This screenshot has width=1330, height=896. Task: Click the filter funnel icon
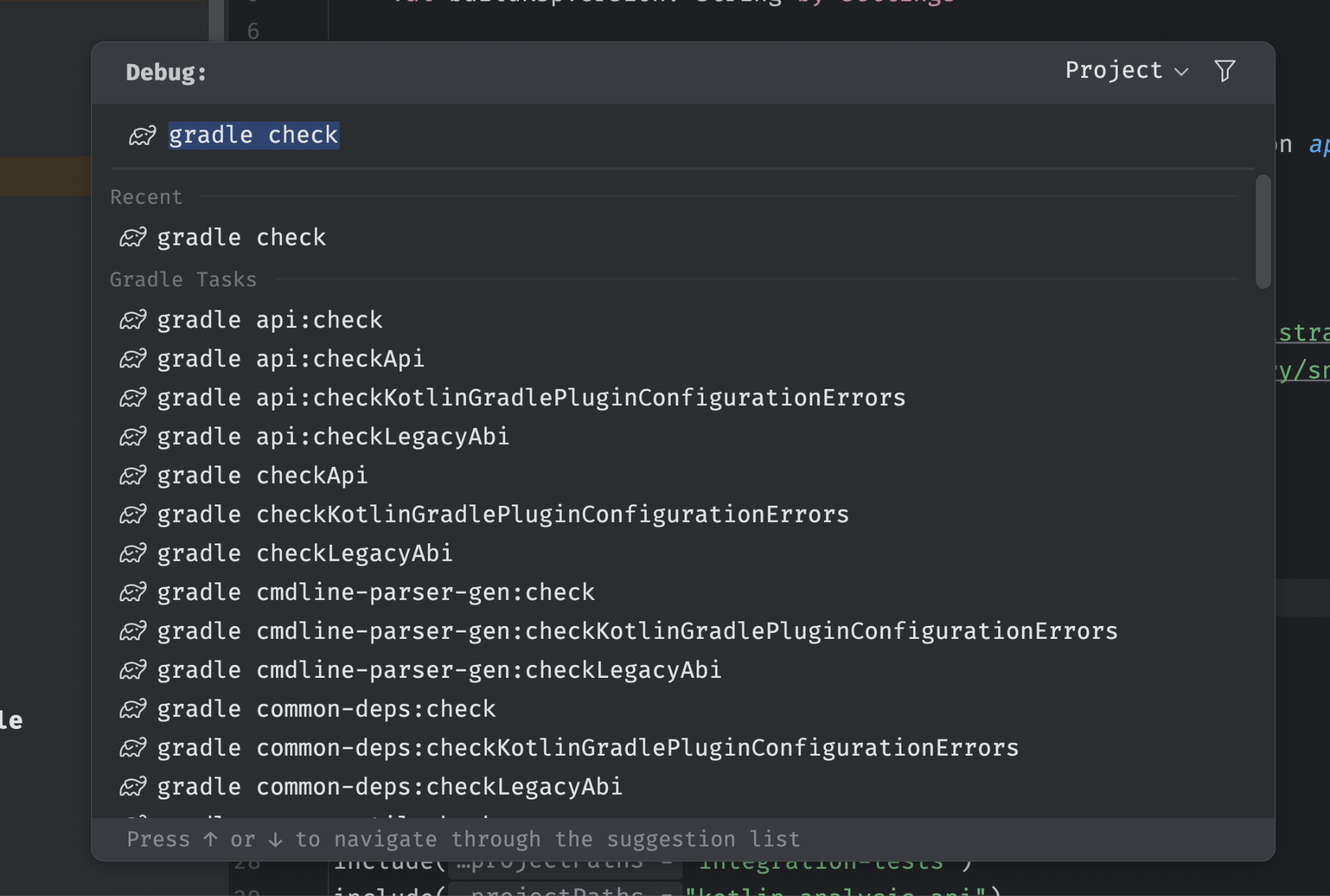pos(1224,71)
